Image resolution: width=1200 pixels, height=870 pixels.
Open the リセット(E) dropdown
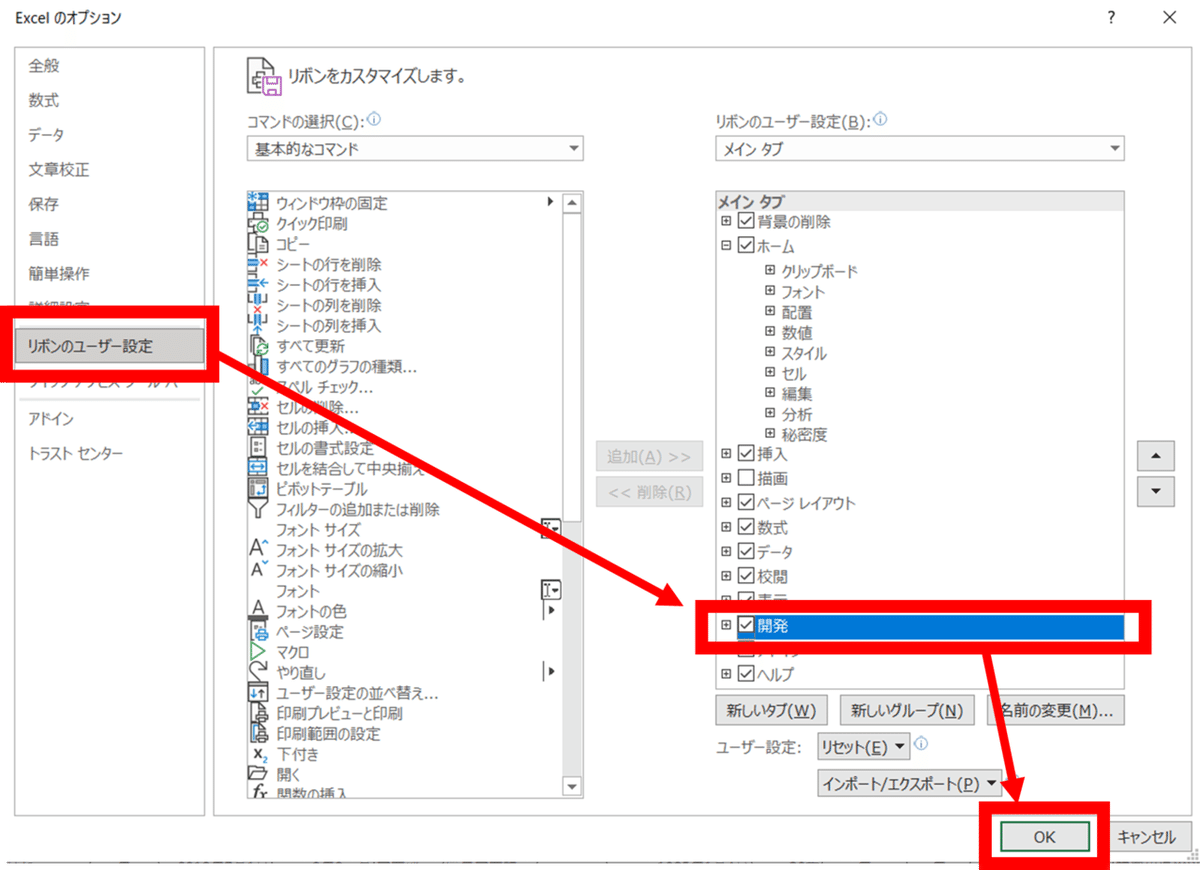tap(863, 747)
